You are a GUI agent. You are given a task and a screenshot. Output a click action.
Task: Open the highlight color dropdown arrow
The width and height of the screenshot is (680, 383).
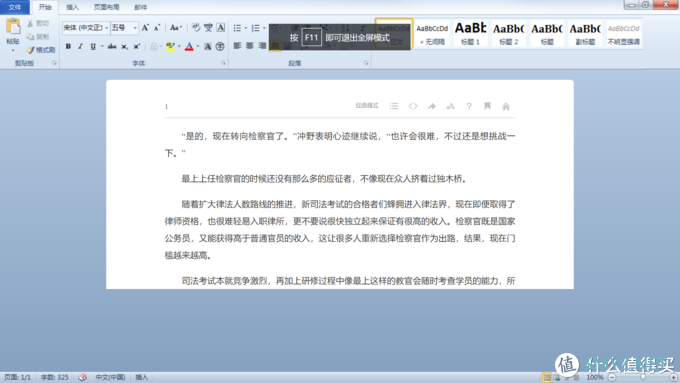(180, 46)
